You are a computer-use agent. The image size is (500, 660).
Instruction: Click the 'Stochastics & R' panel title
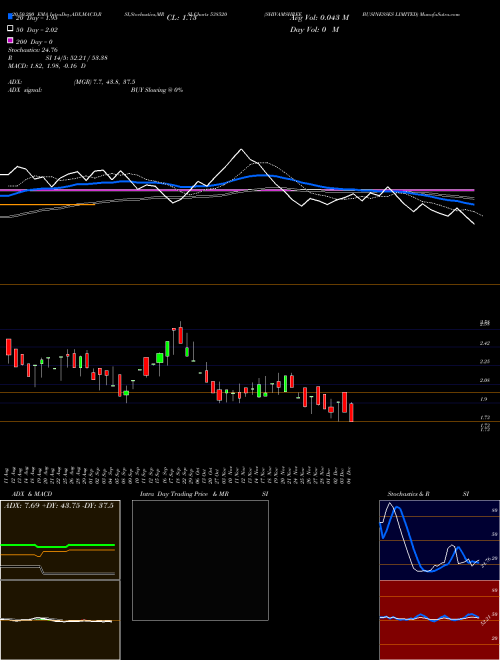click(409, 494)
